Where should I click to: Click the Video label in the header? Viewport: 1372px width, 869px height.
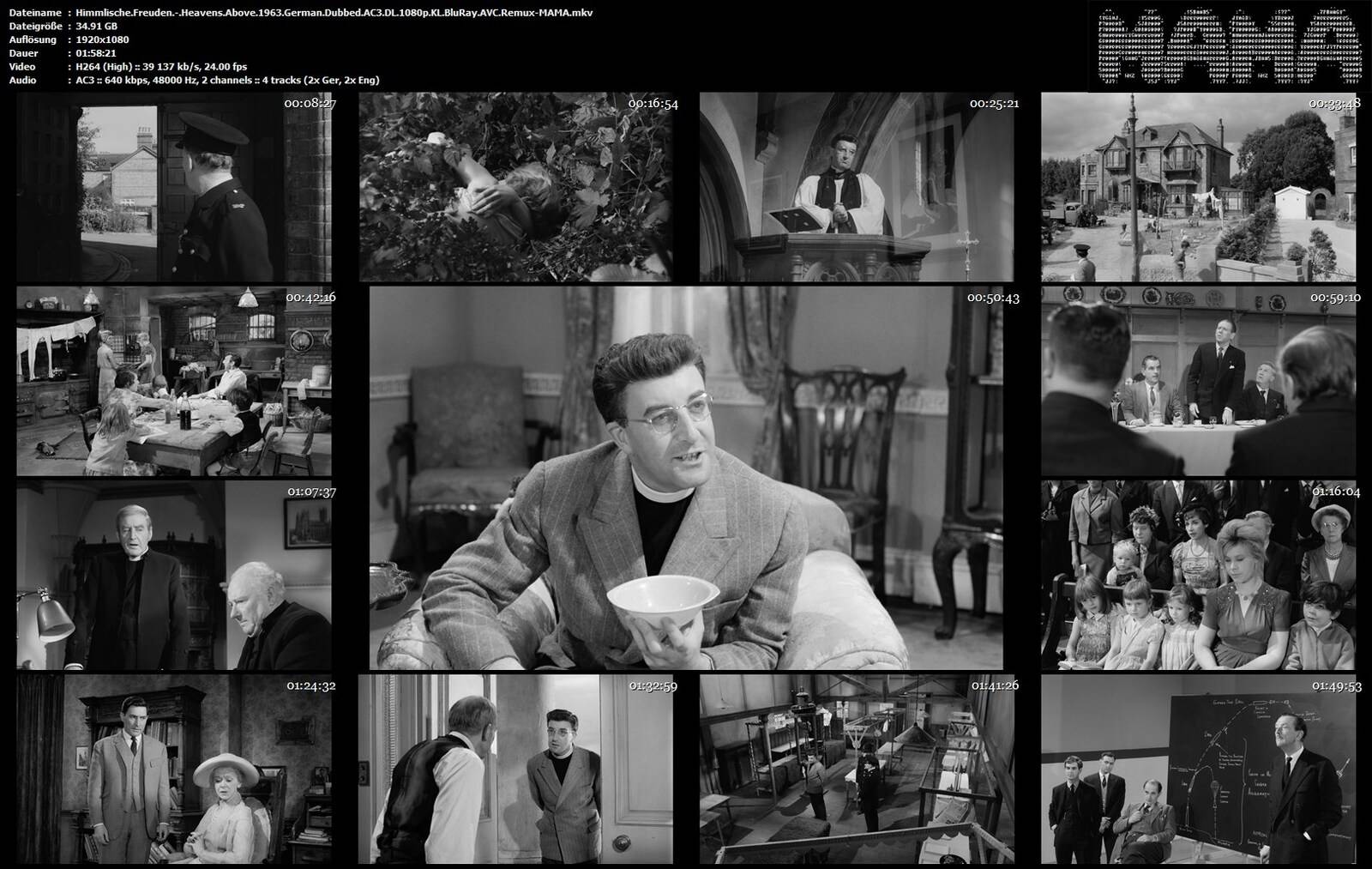(x=22, y=67)
